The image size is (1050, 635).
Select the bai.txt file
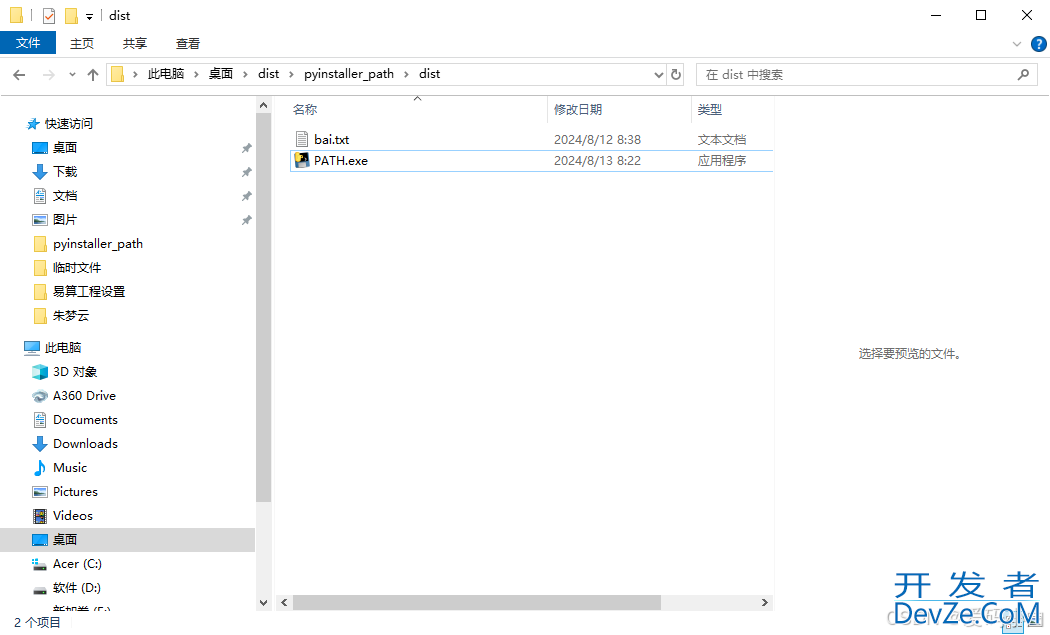click(x=331, y=139)
